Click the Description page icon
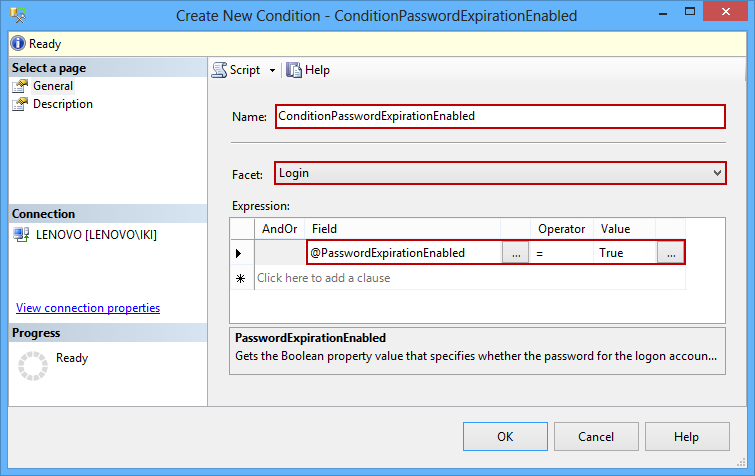 click(20, 104)
